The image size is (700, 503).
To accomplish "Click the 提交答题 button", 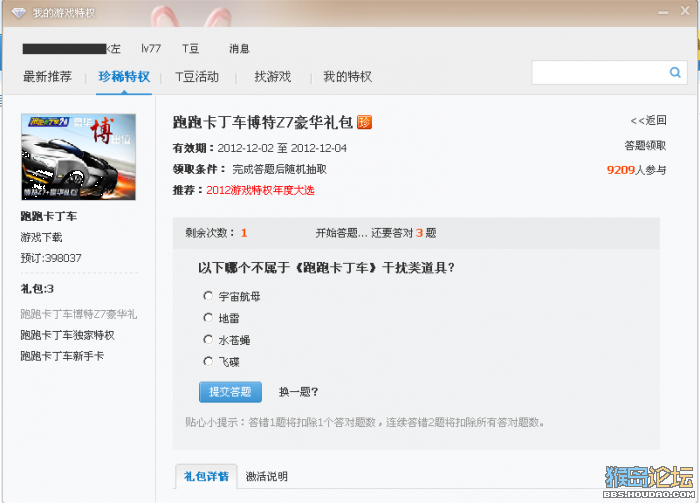I will [x=230, y=392].
